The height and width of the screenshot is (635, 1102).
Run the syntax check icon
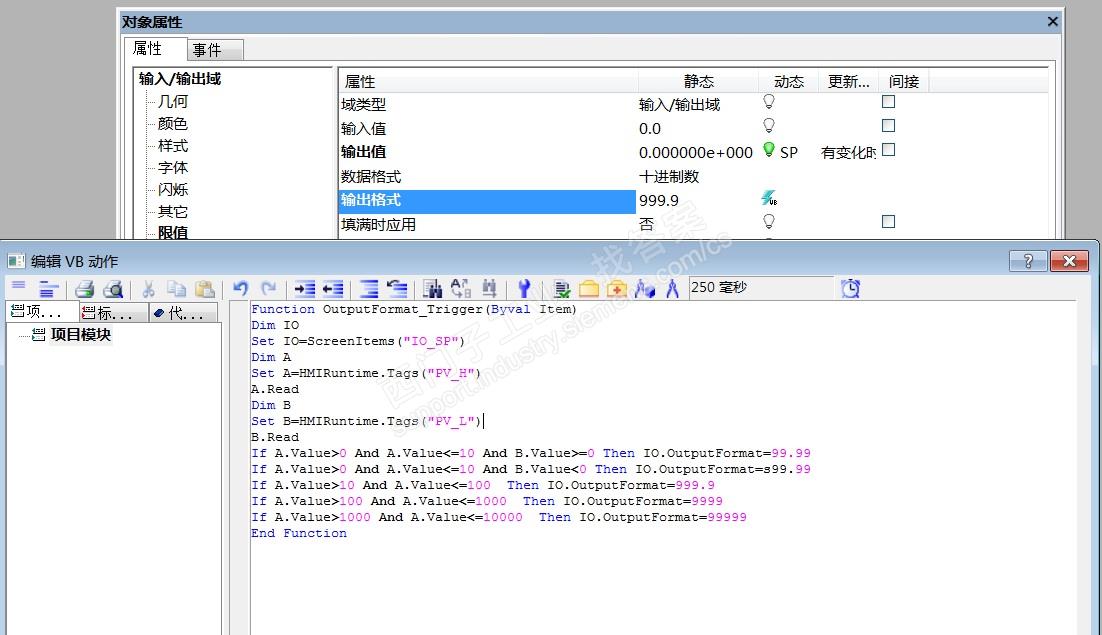(562, 289)
